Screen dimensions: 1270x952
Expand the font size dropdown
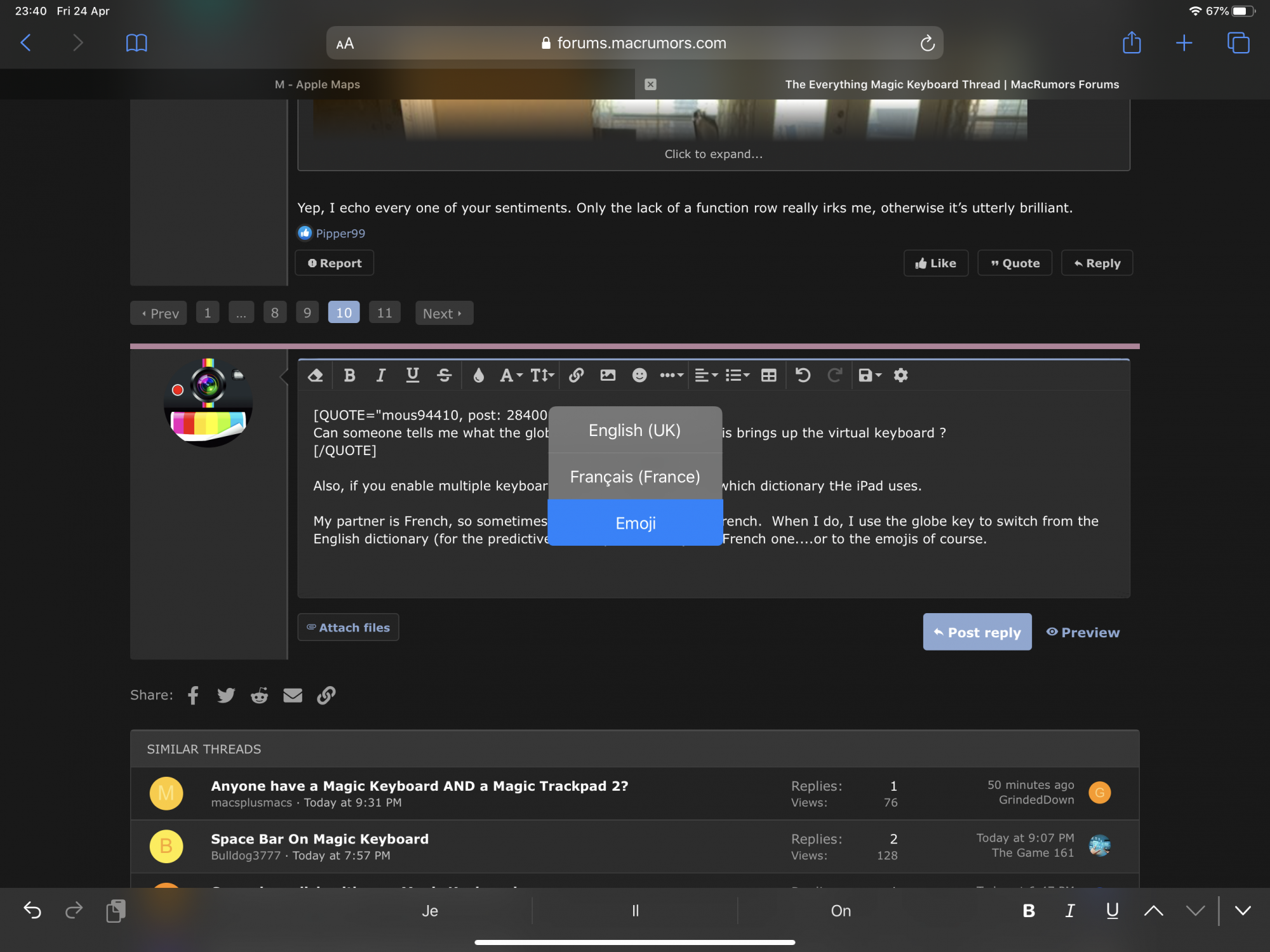coord(542,375)
